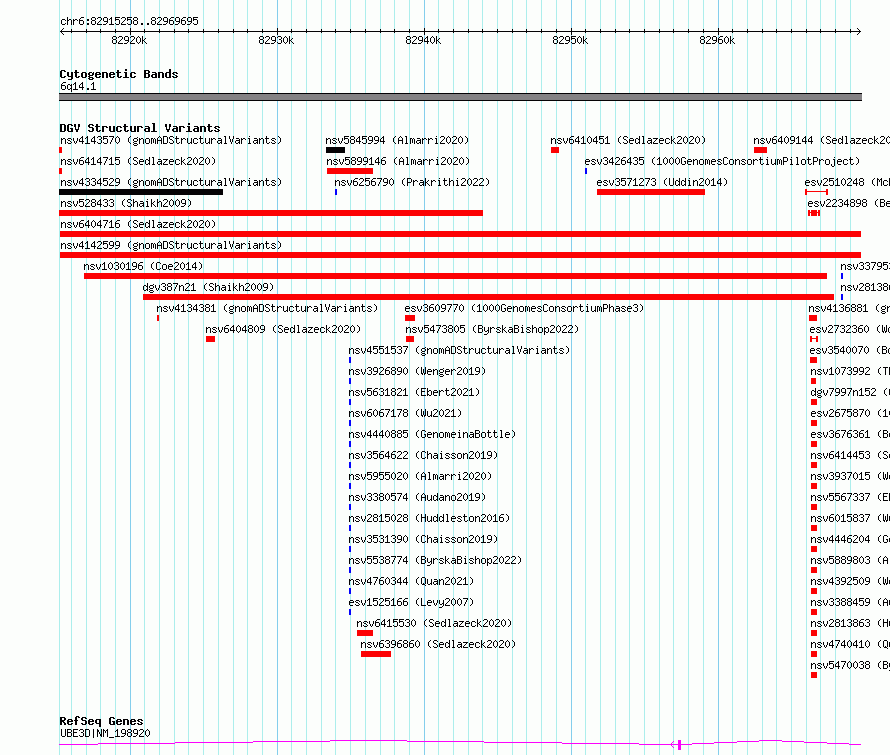The width and height of the screenshot is (890, 755).
Task: Open the nsv6414453 variant label
Action: click(850, 455)
